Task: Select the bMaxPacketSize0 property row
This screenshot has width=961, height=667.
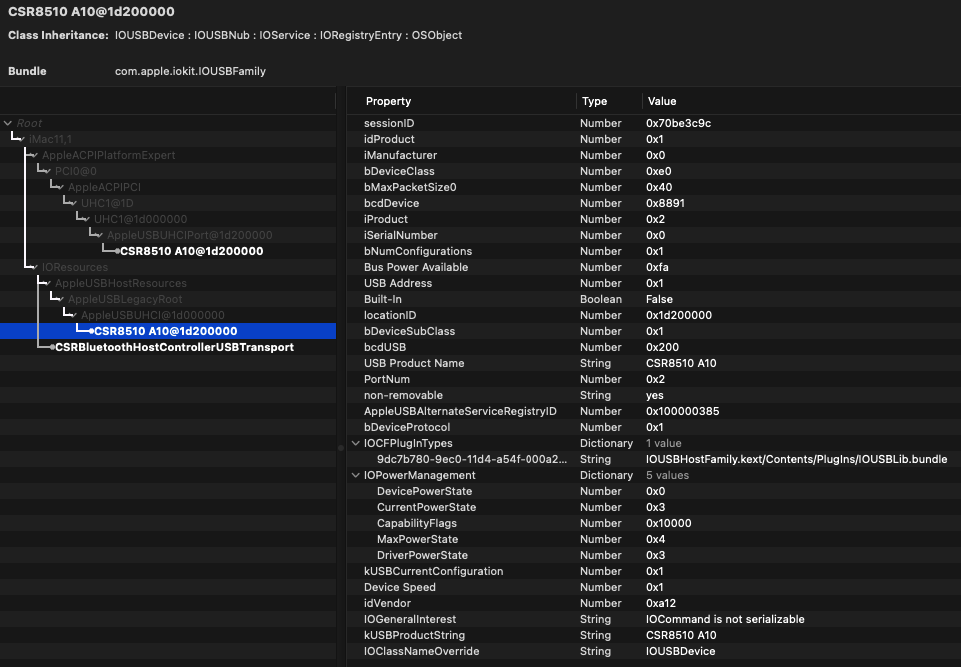Action: [653, 187]
